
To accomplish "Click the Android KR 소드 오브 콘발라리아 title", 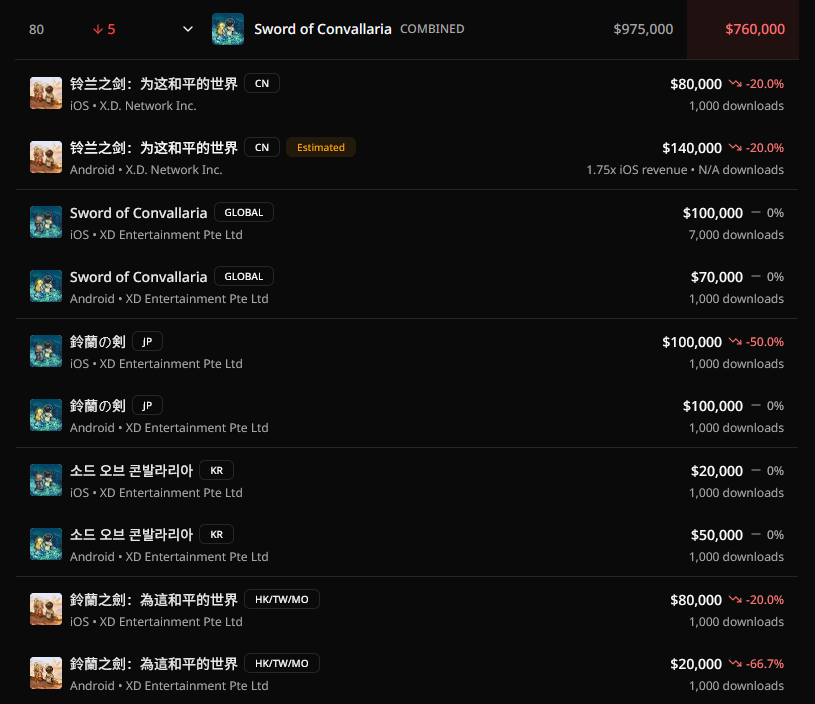I will click(x=132, y=534).
